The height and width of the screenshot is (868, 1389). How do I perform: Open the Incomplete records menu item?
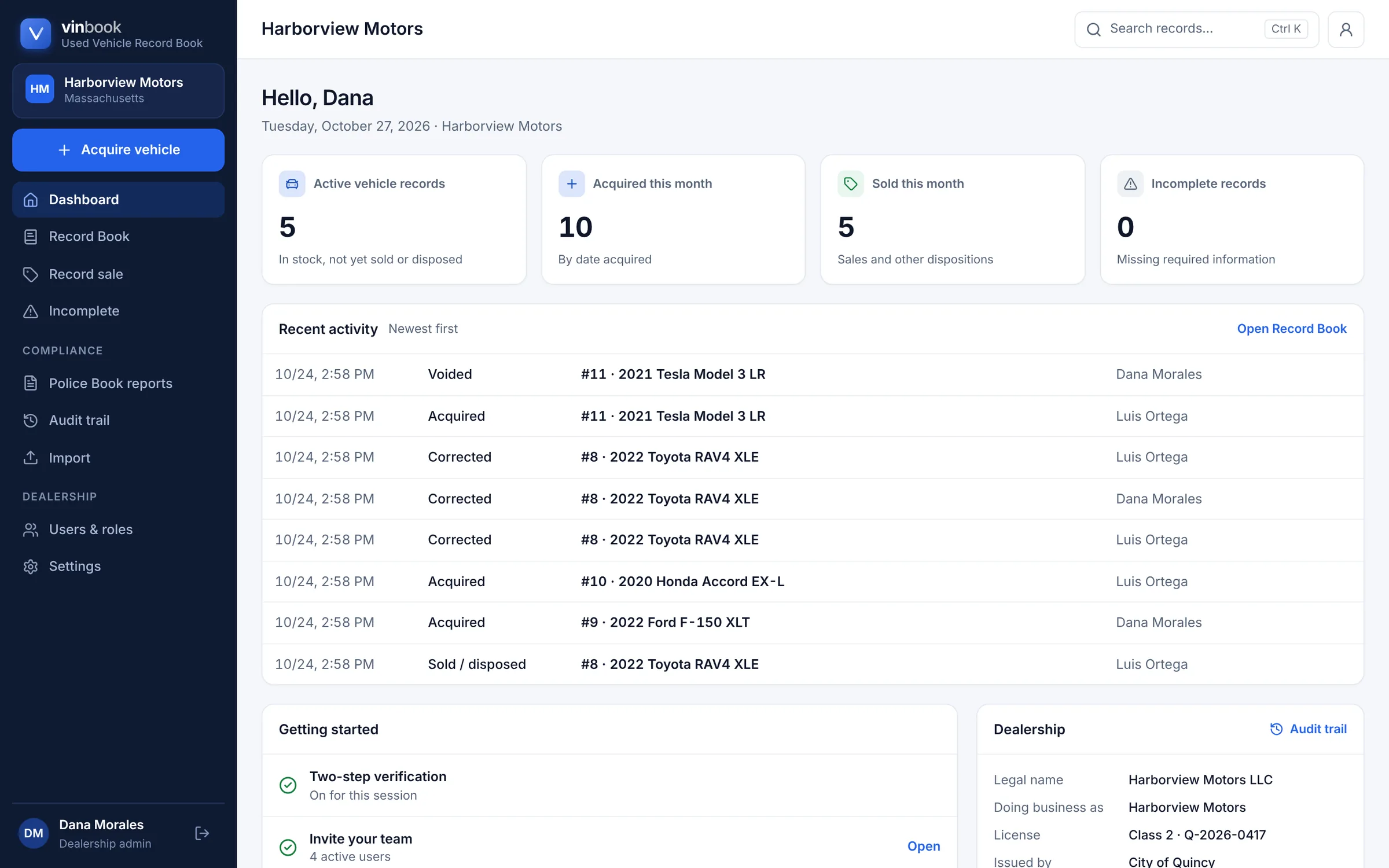(x=118, y=311)
